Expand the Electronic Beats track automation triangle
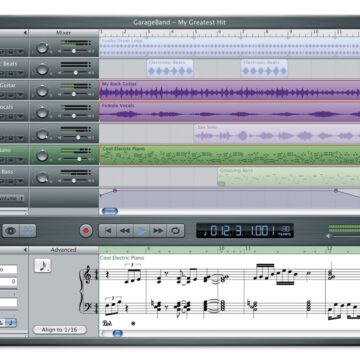The height and width of the screenshot is (360, 360). 21,74
